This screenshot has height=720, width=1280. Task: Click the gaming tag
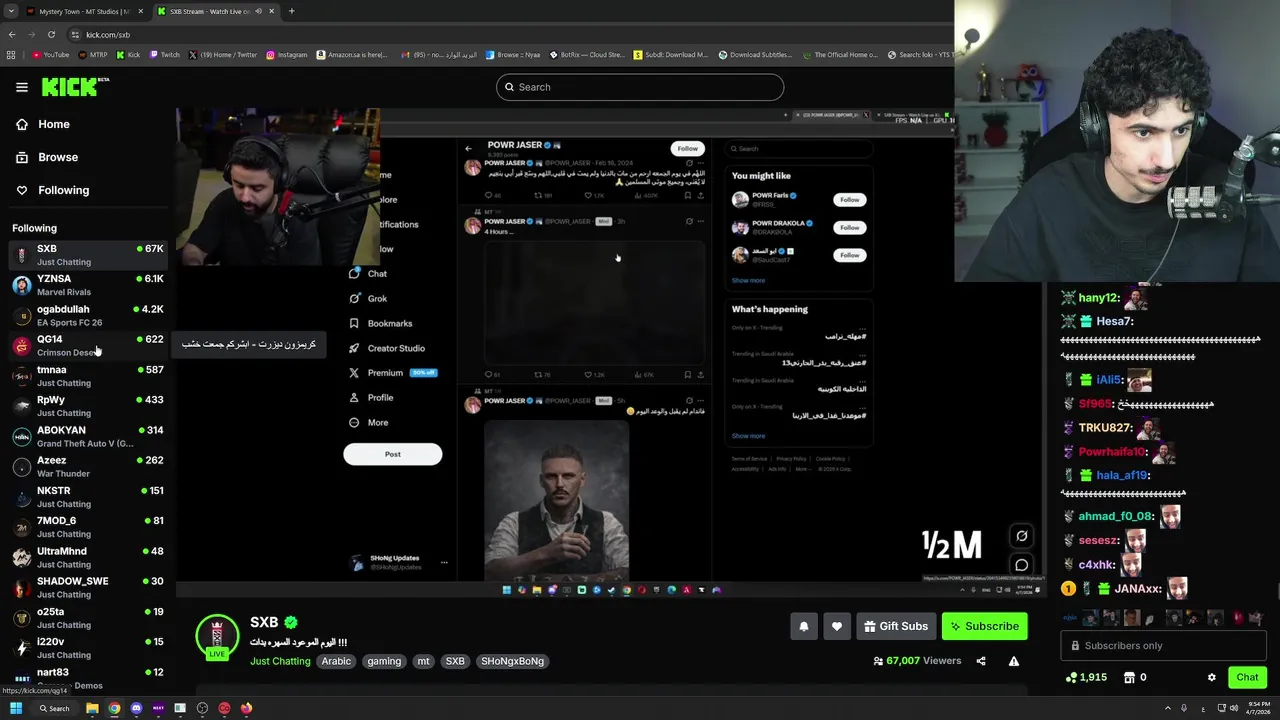pyautogui.click(x=384, y=661)
